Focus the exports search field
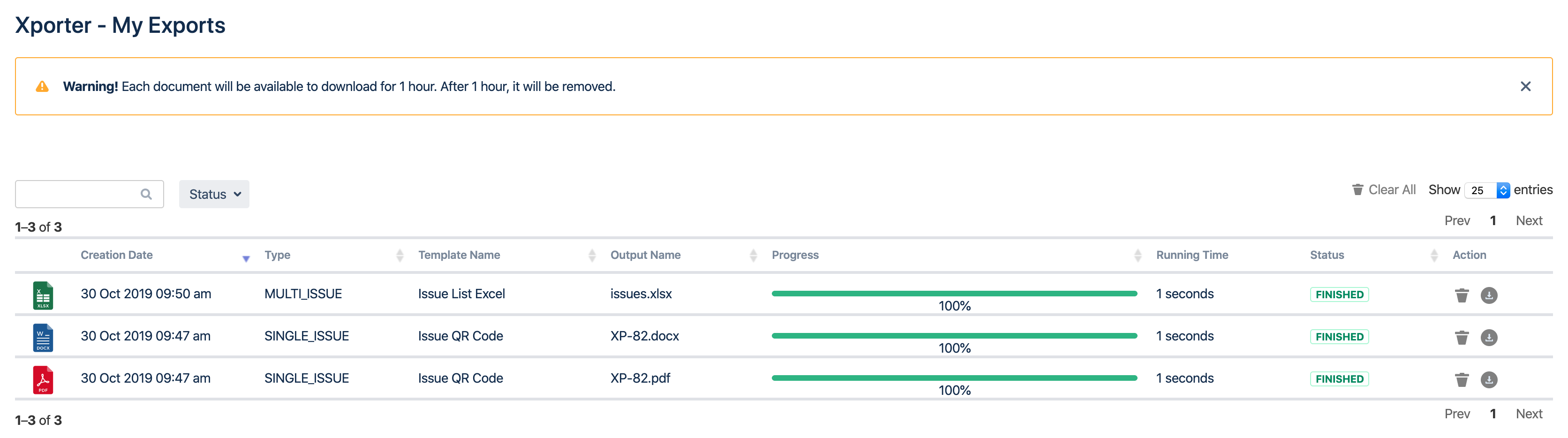This screenshot has height=438, width=1568. coord(79,194)
